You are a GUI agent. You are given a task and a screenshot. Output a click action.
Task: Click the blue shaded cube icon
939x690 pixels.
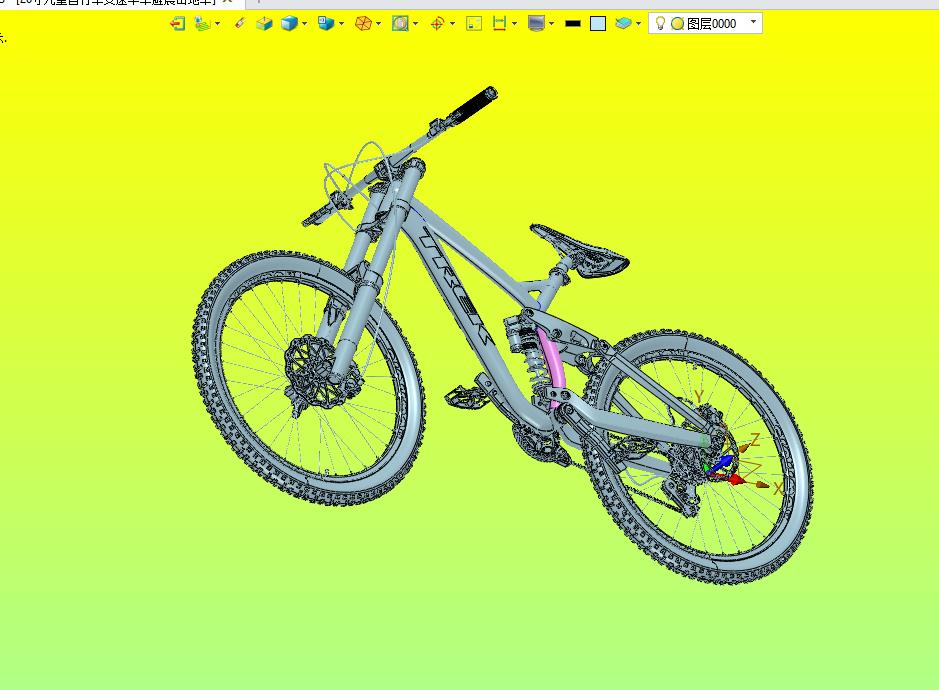pos(289,23)
